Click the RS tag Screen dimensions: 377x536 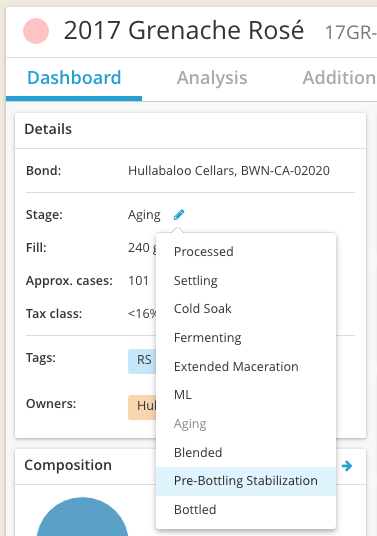(x=142, y=361)
